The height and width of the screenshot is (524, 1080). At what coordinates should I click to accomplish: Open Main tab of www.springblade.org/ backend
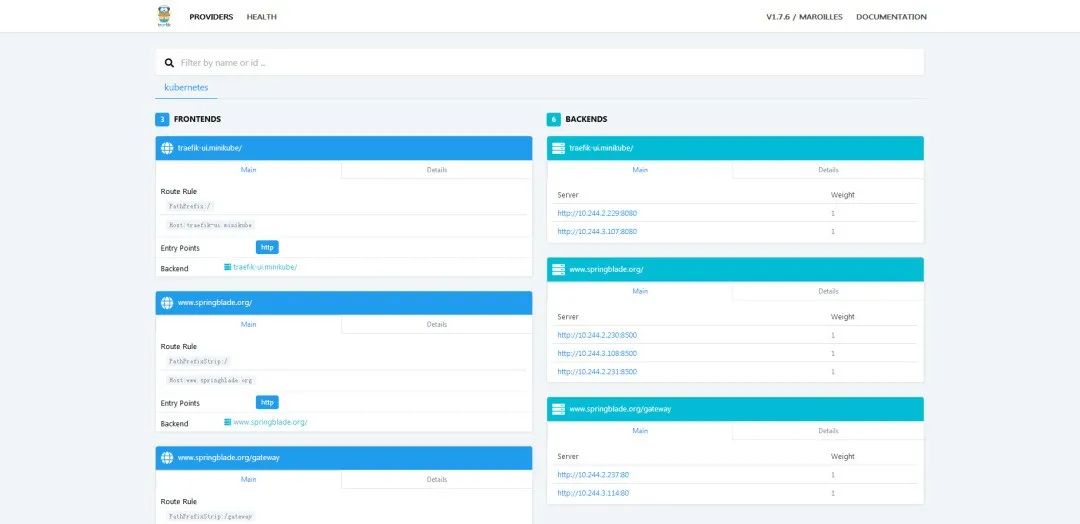[640, 291]
